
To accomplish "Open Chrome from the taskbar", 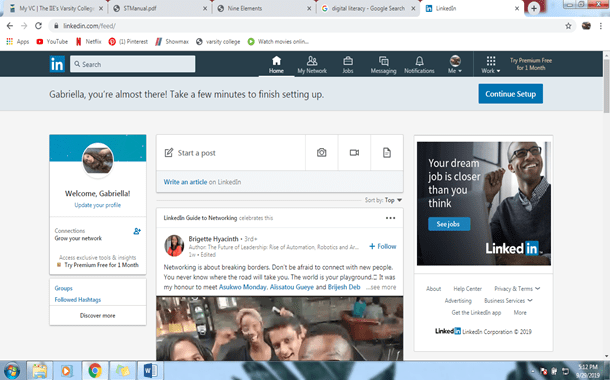I will (x=95, y=370).
